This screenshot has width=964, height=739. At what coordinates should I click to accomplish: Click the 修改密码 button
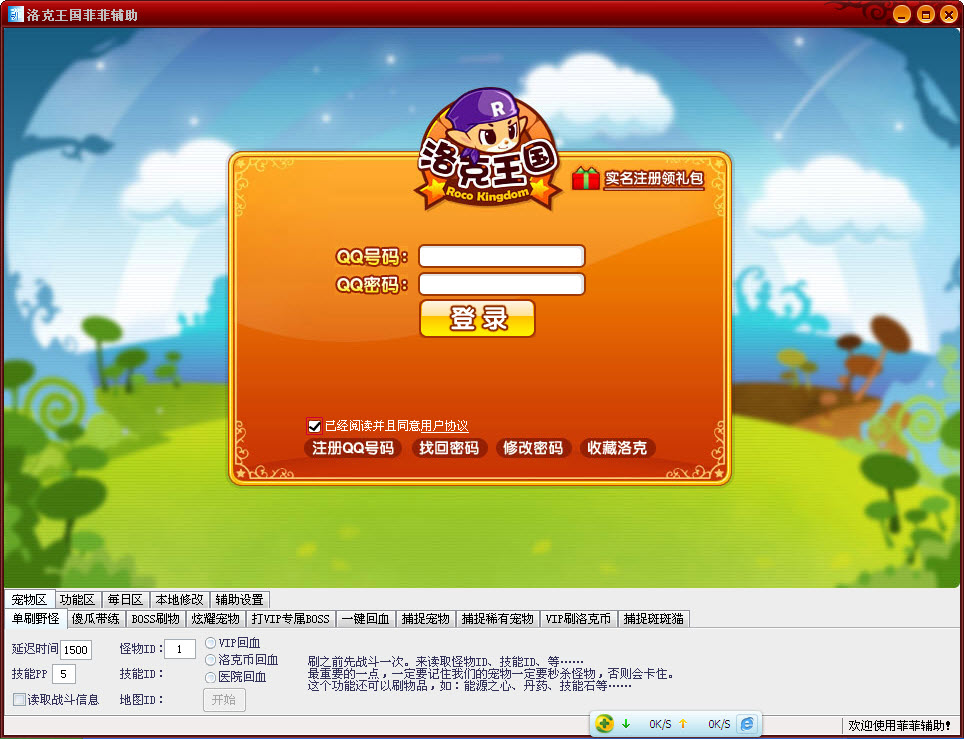pos(533,448)
